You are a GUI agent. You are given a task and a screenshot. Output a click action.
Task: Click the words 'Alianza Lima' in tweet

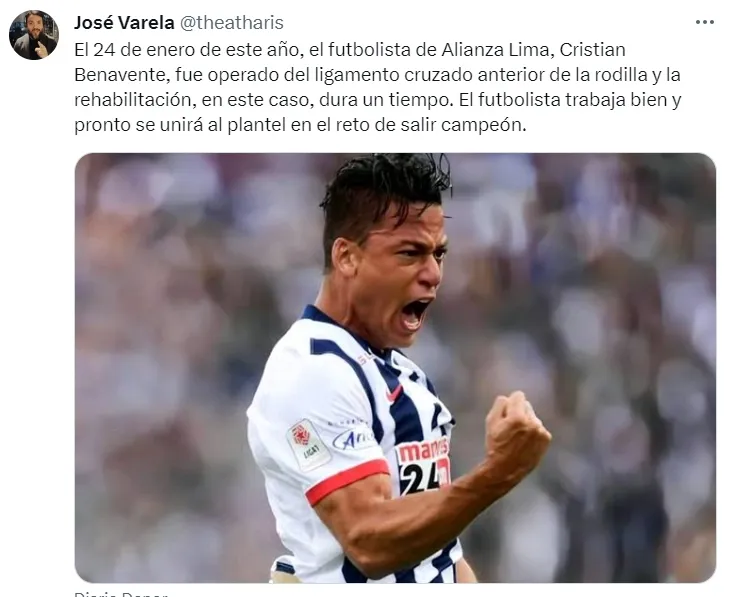[x=495, y=50]
